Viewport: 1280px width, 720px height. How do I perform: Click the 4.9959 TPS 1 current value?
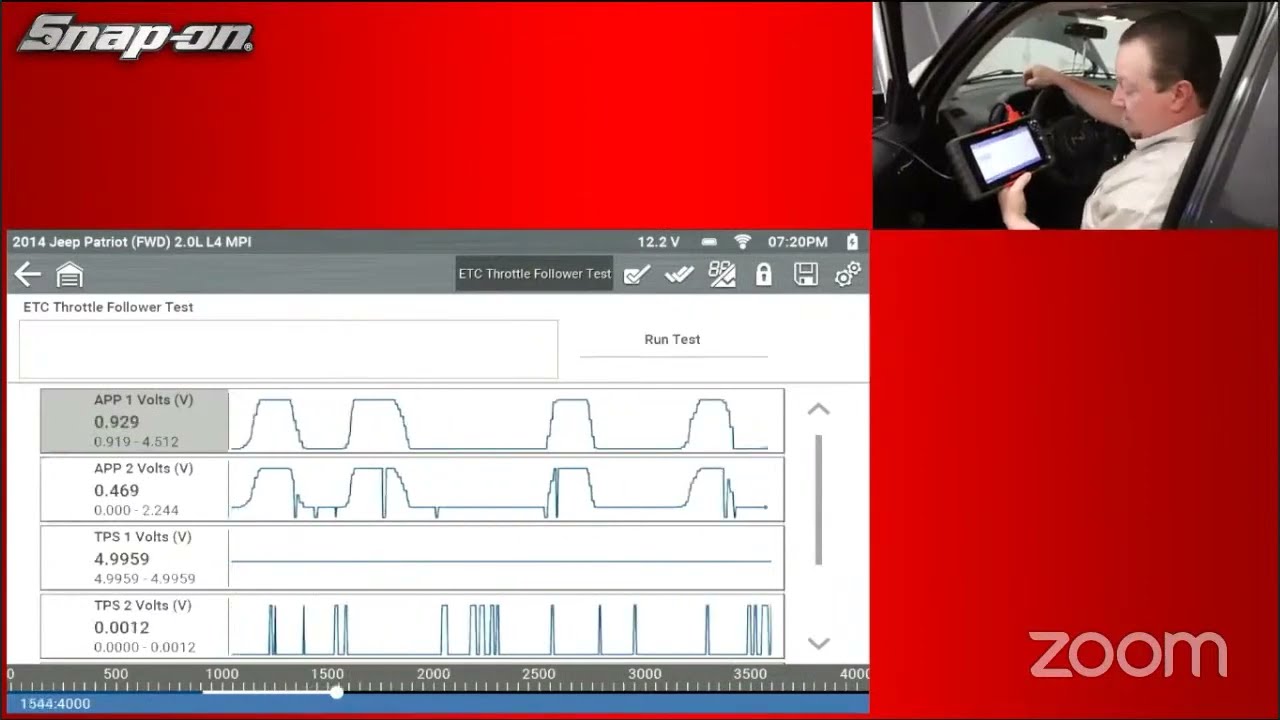tap(122, 559)
